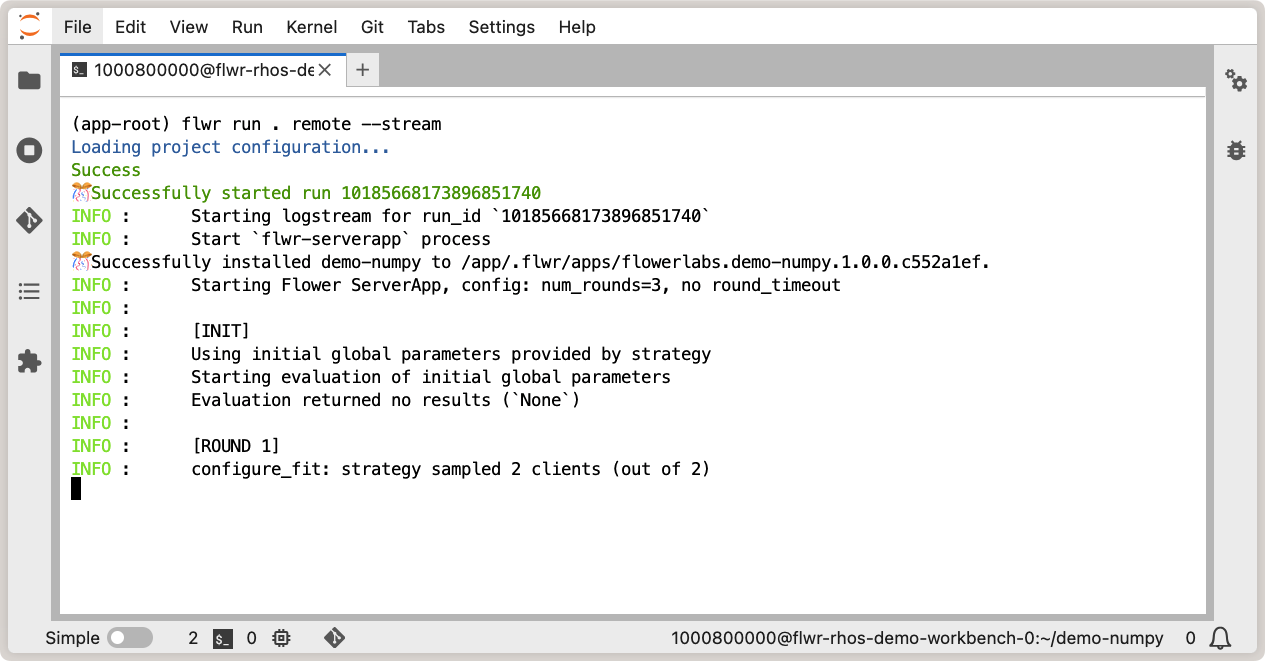Click the Git icon in status bar
Viewport: 1265px width, 661px height.
[334, 638]
